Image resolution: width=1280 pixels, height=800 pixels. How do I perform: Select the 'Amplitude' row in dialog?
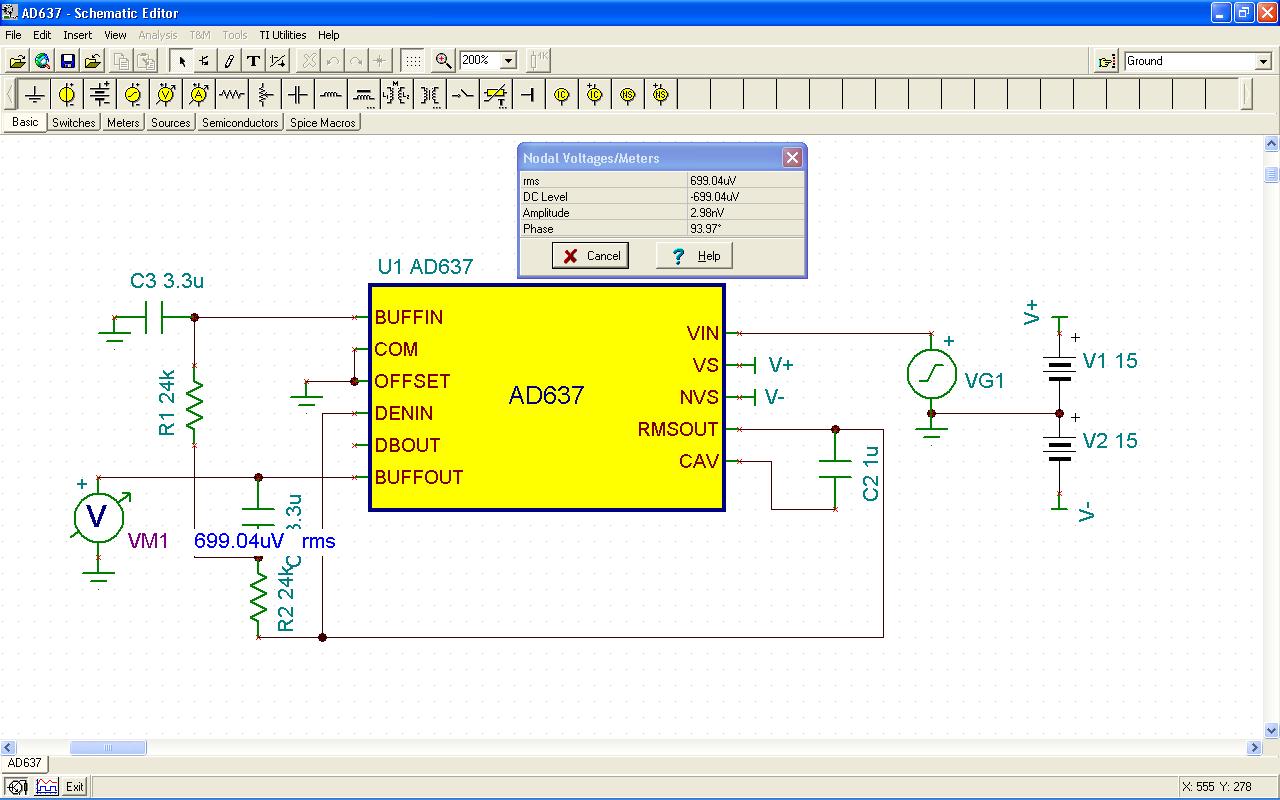coord(662,213)
